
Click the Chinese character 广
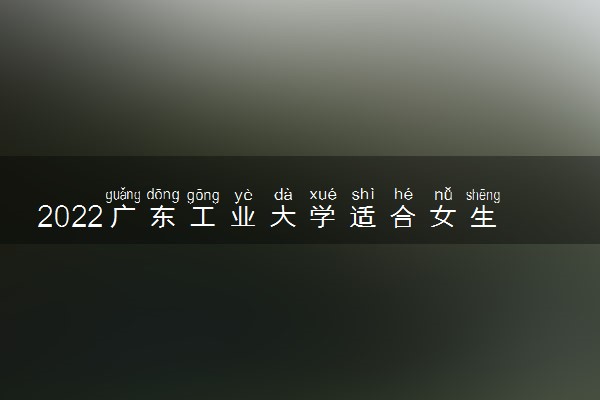click(x=122, y=217)
